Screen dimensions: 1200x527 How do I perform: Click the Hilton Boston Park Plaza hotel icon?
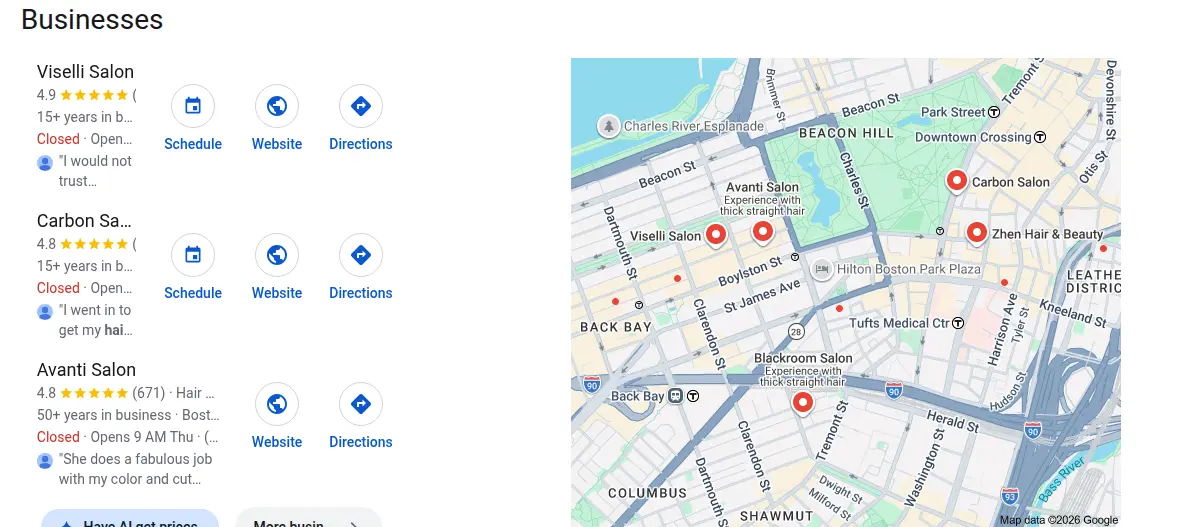[822, 269]
